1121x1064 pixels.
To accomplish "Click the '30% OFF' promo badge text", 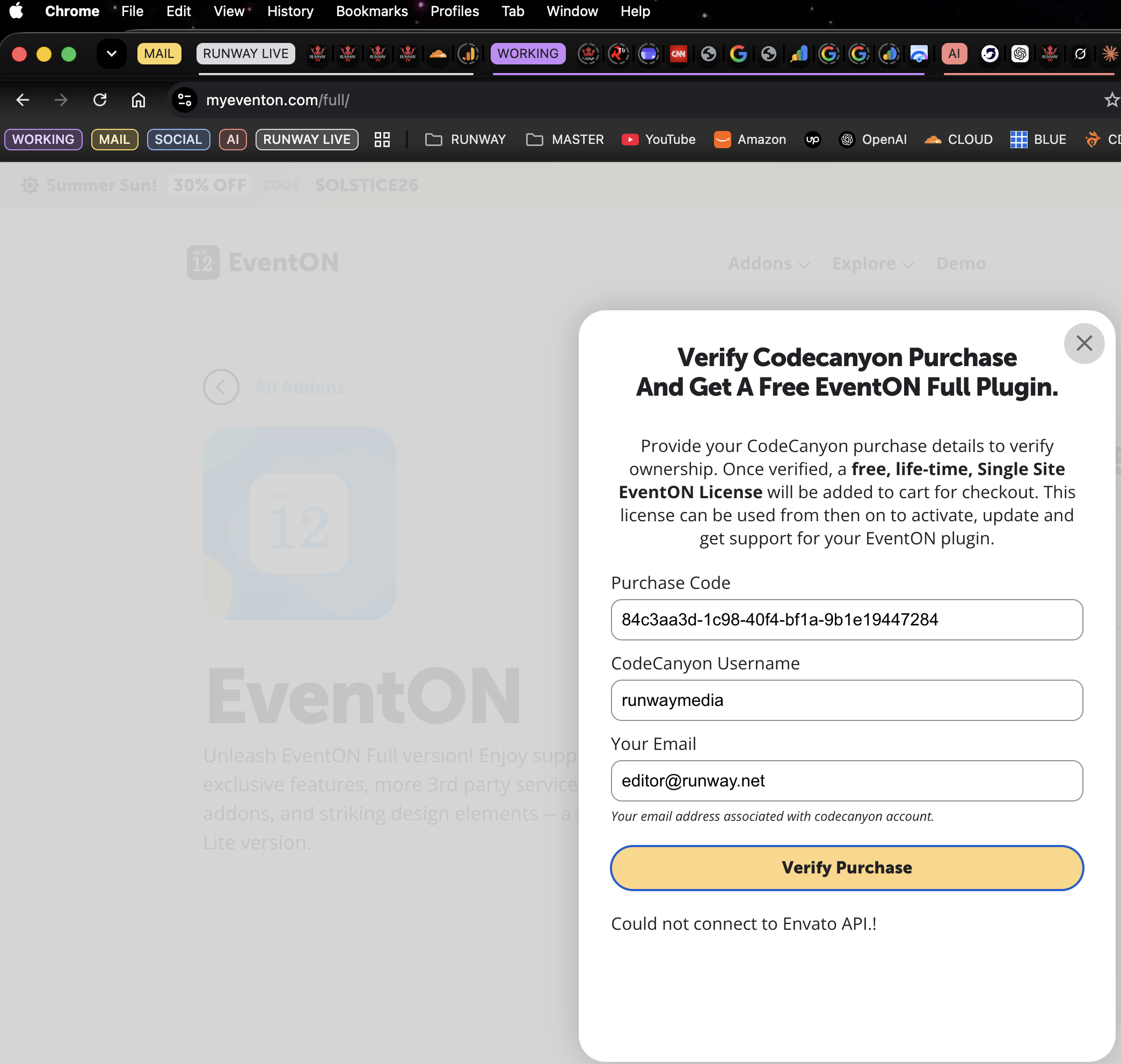I will [x=210, y=185].
